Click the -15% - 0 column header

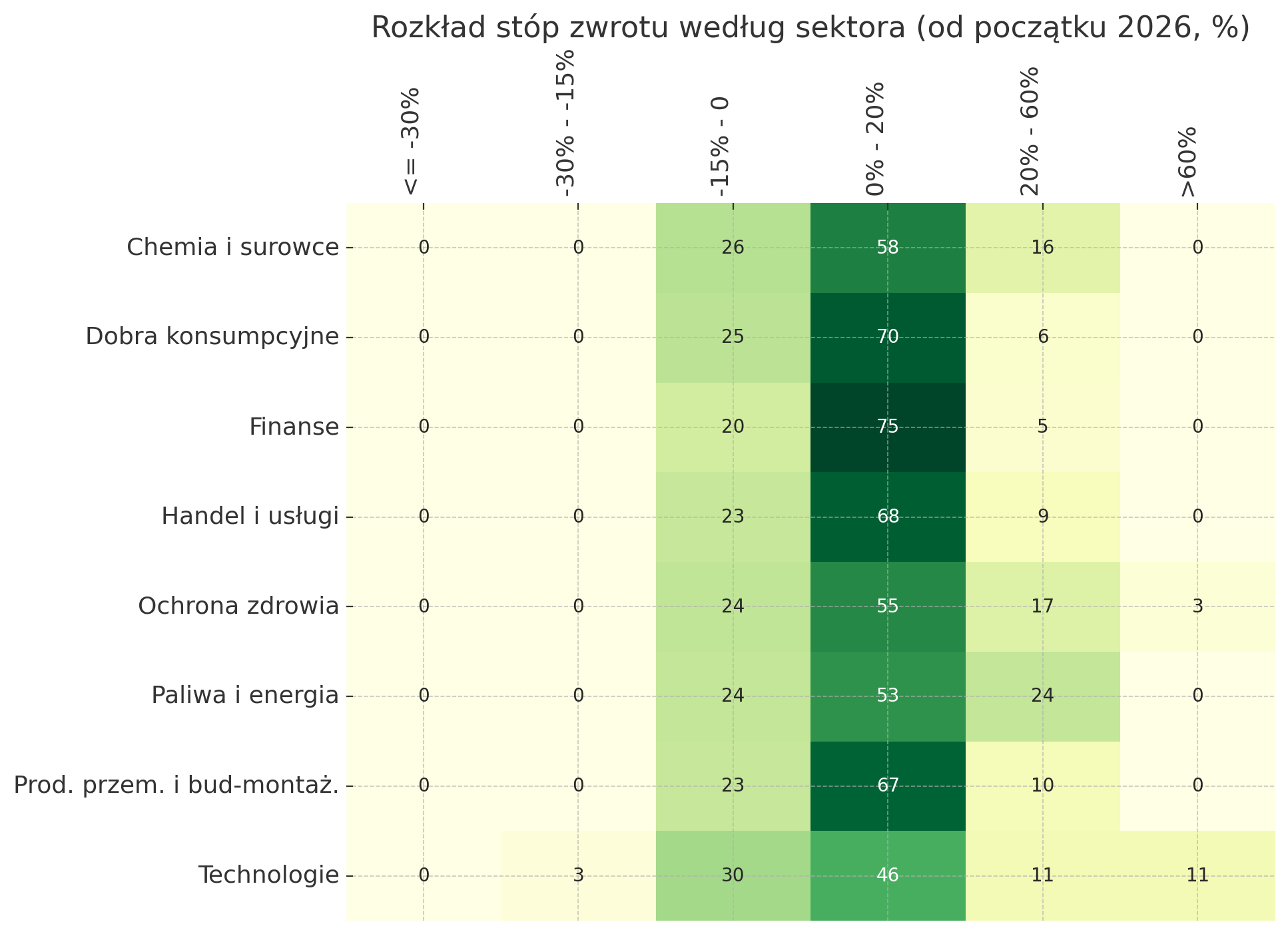pyautogui.click(x=721, y=146)
